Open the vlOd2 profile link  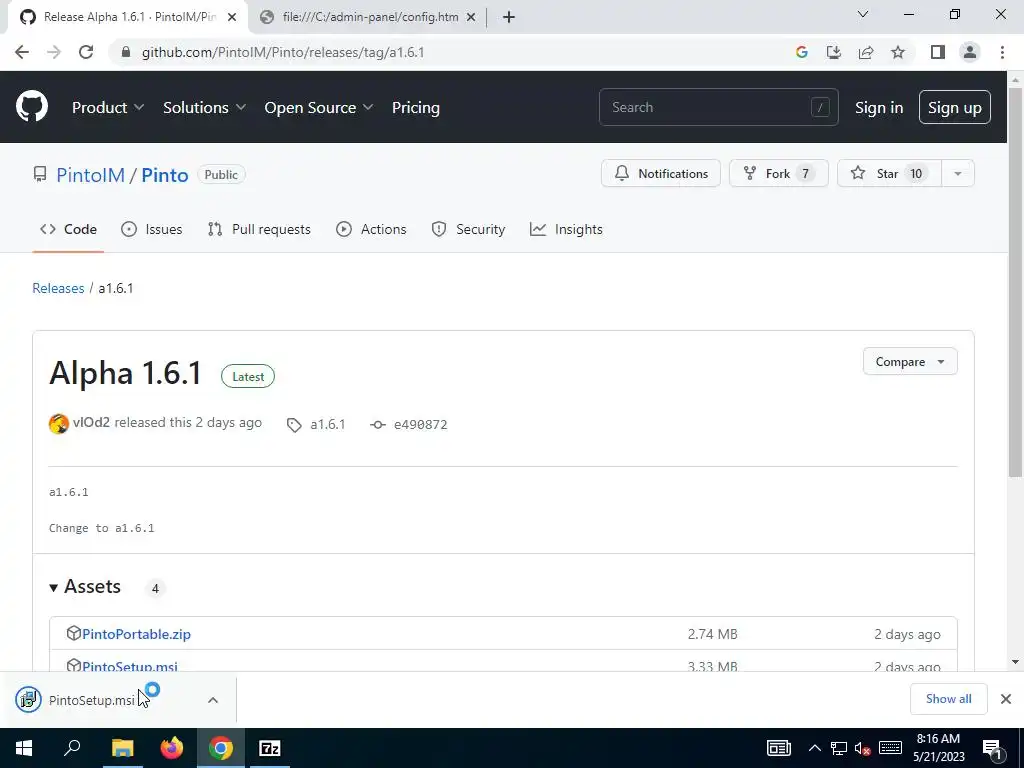91,423
